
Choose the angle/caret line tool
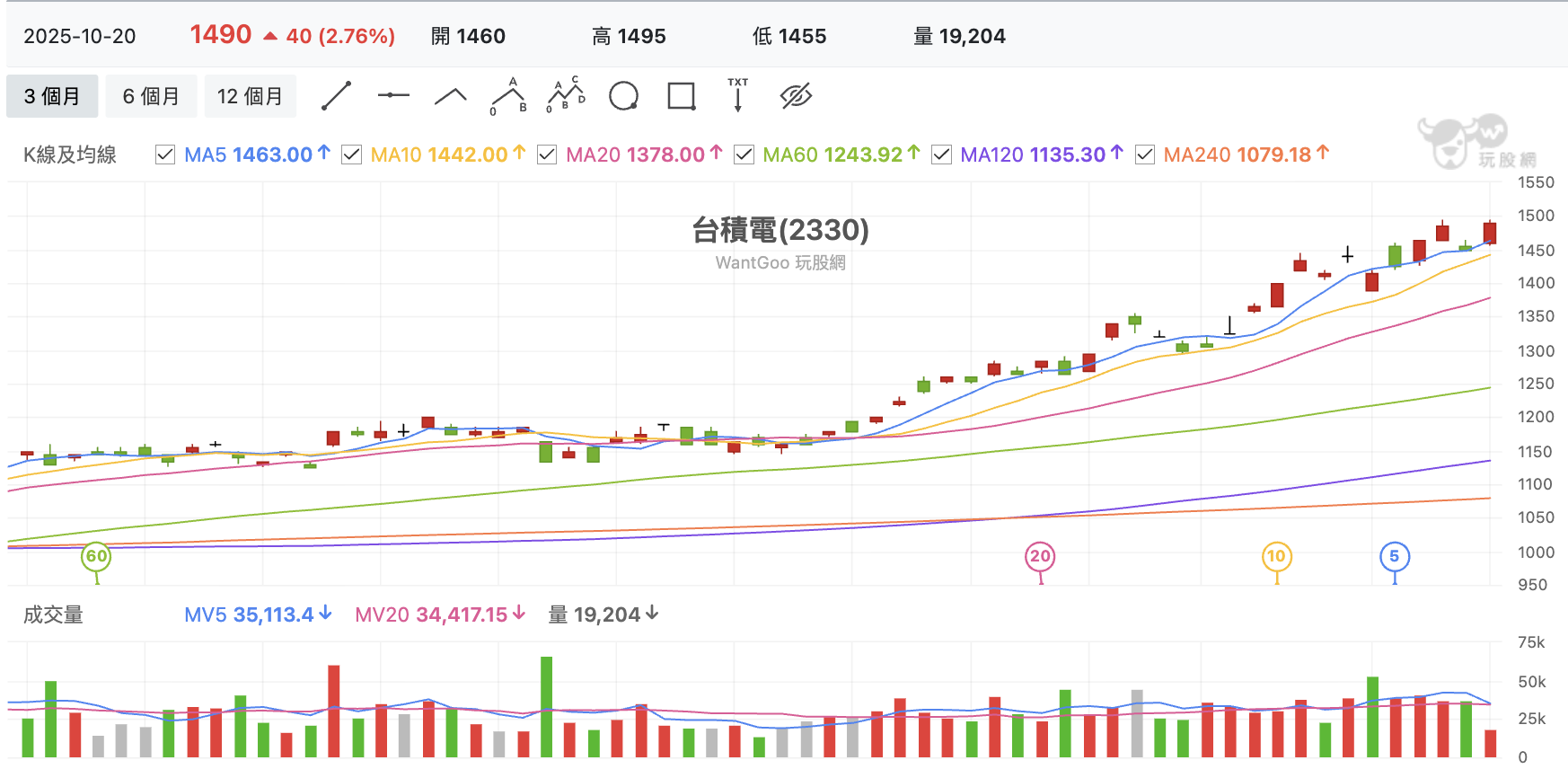coord(451,96)
